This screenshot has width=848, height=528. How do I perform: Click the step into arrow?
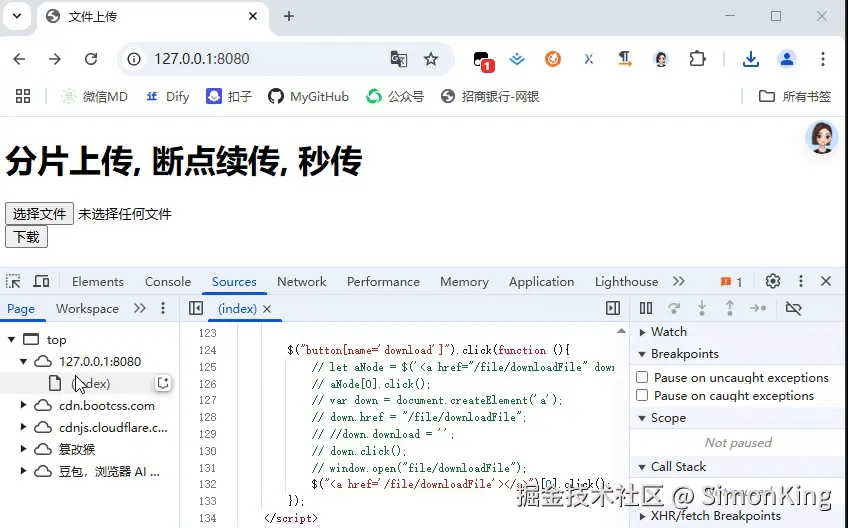click(702, 308)
